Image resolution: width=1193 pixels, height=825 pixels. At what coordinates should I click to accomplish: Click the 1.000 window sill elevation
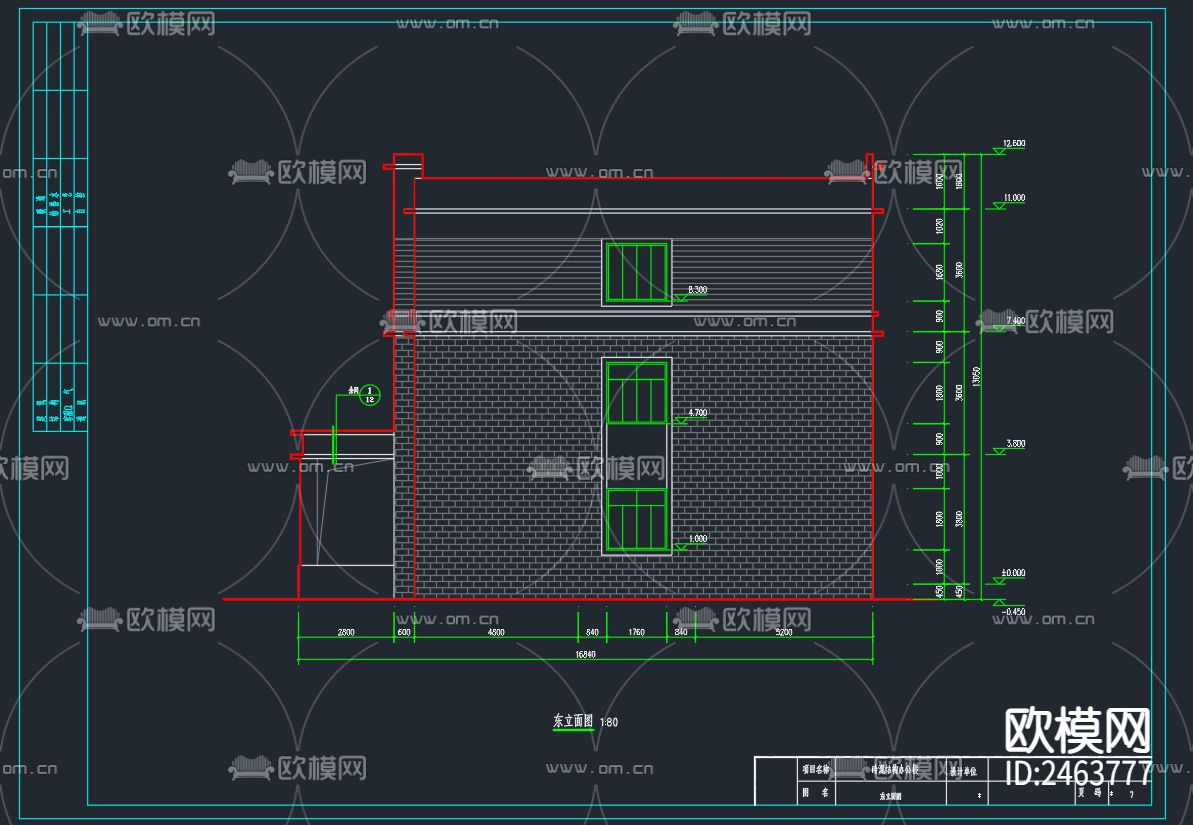pos(698,539)
